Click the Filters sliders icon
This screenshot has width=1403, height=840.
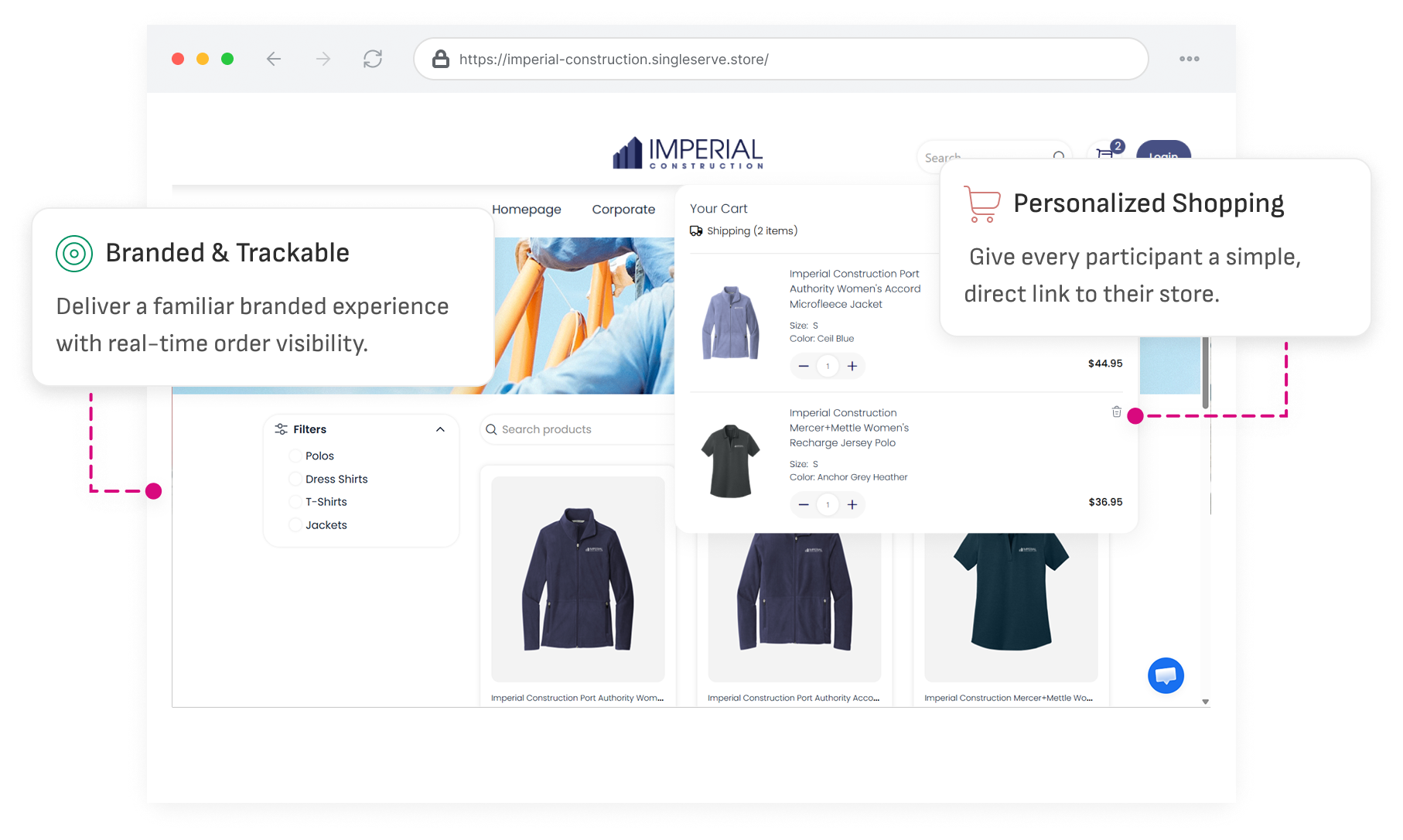(x=282, y=429)
